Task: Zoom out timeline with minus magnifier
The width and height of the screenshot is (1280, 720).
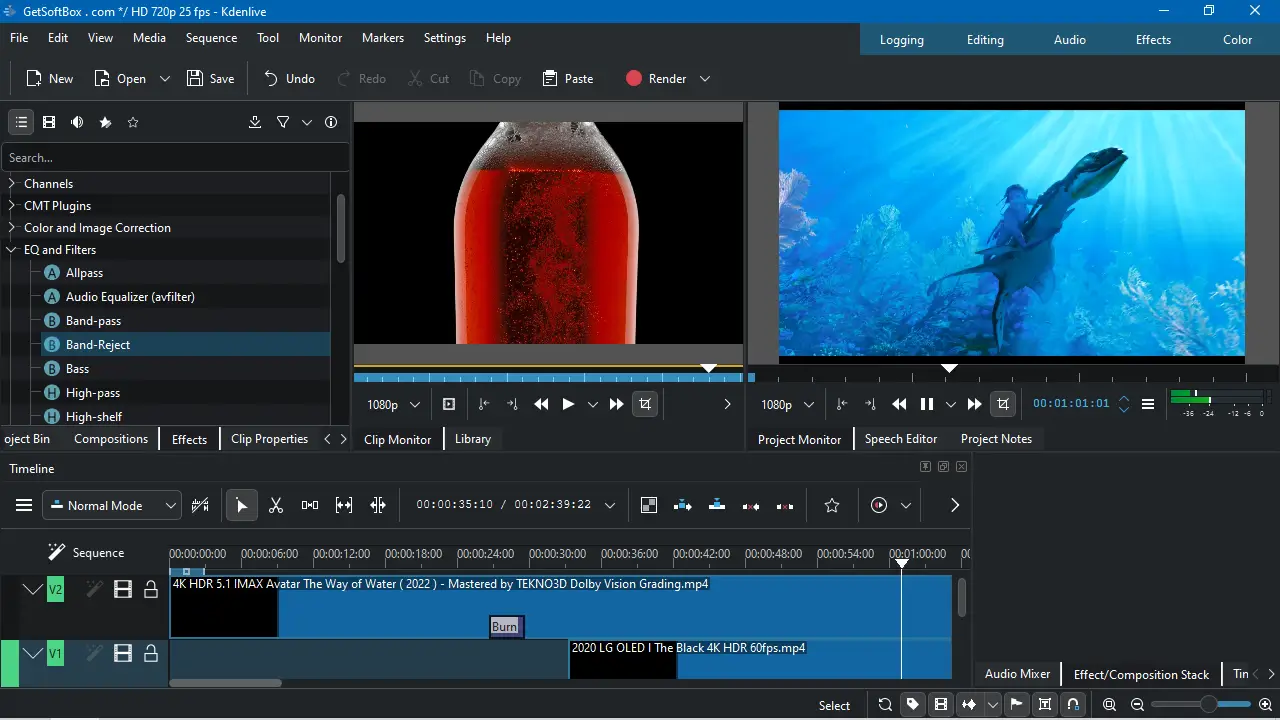Action: [x=1137, y=704]
